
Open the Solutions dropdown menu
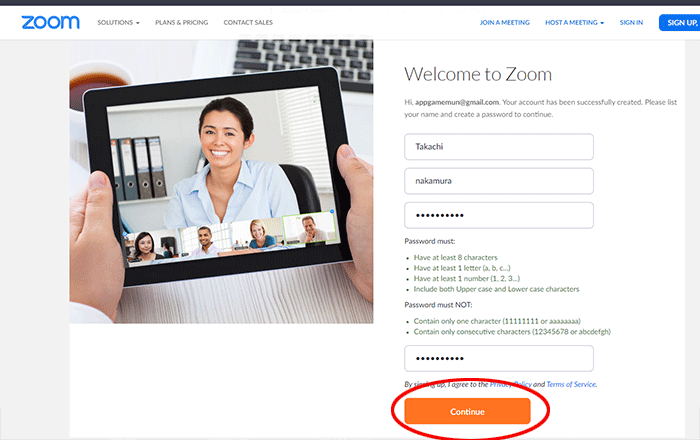coord(118,22)
